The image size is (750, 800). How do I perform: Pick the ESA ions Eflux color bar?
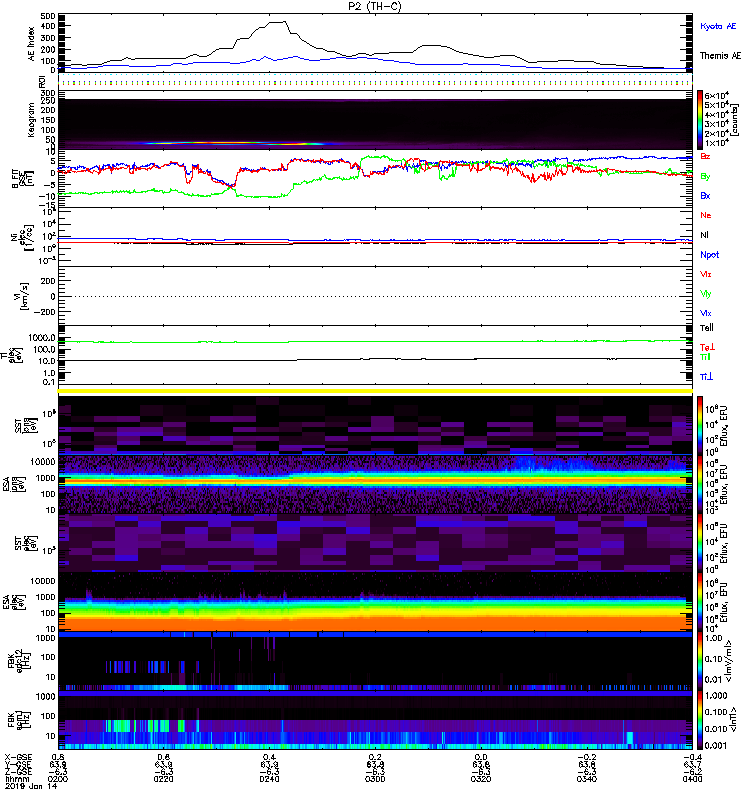click(x=700, y=484)
